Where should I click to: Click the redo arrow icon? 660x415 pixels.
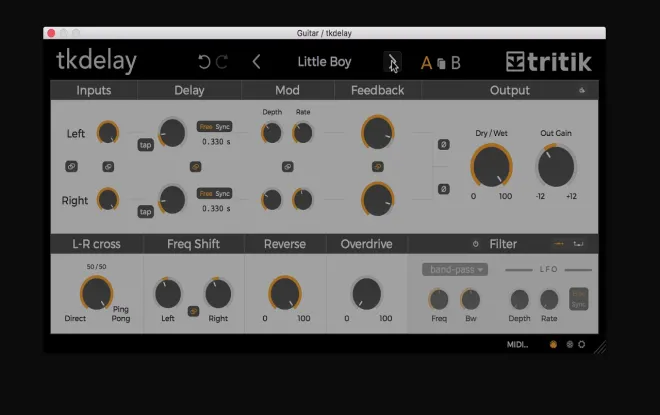pyautogui.click(x=222, y=62)
